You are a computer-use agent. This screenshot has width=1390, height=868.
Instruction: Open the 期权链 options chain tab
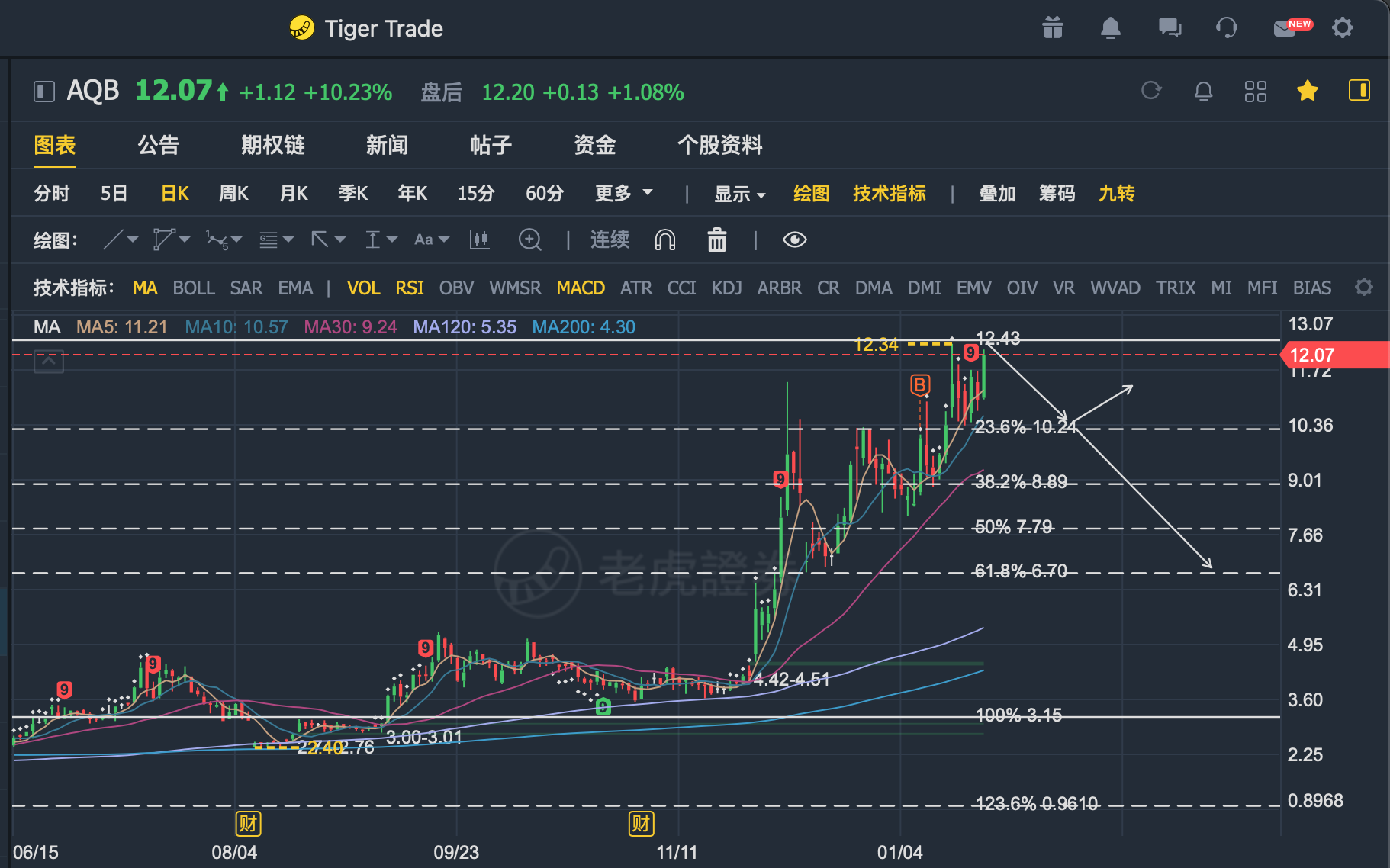(x=272, y=145)
